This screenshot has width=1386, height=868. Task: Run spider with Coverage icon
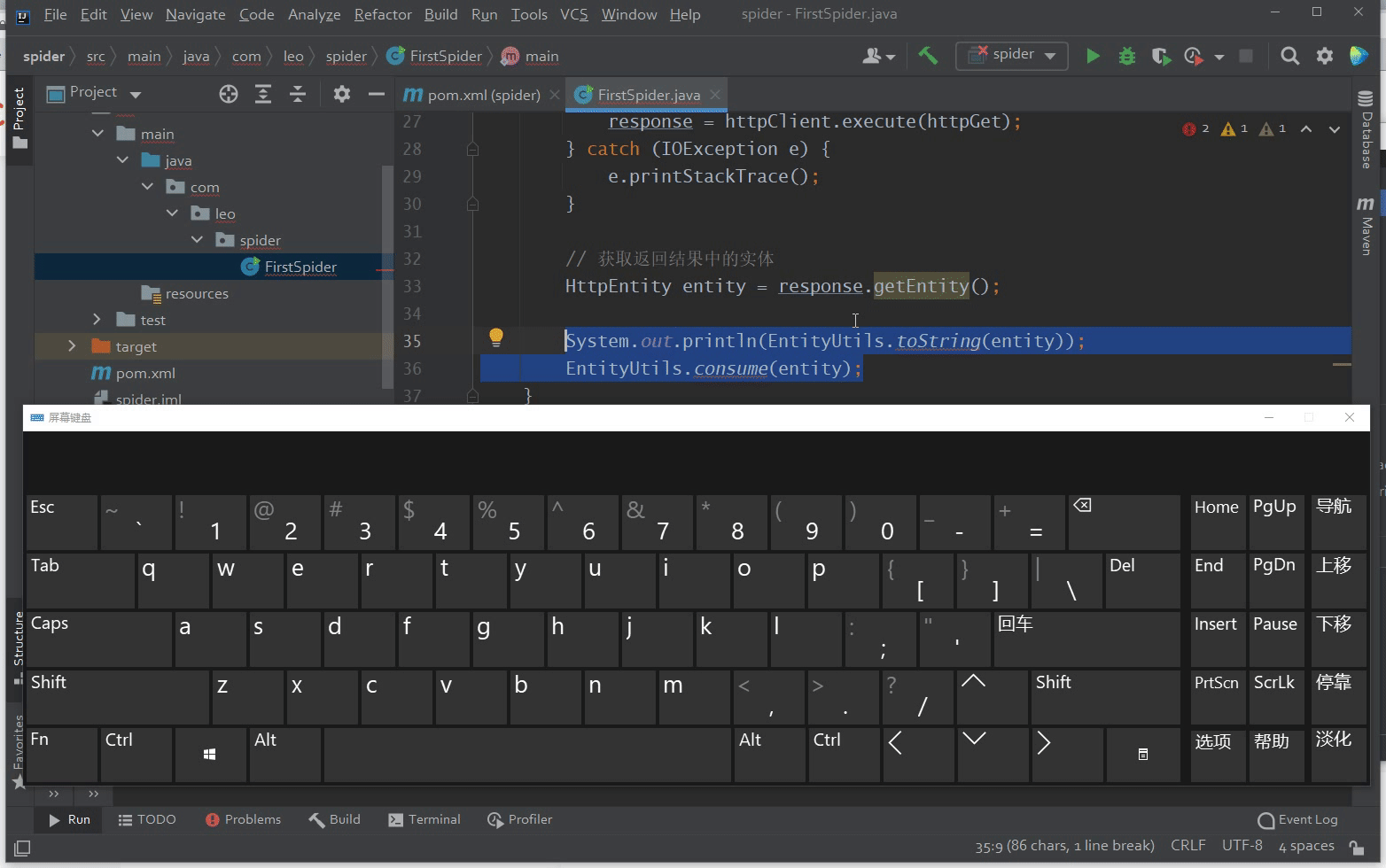pos(1161,55)
